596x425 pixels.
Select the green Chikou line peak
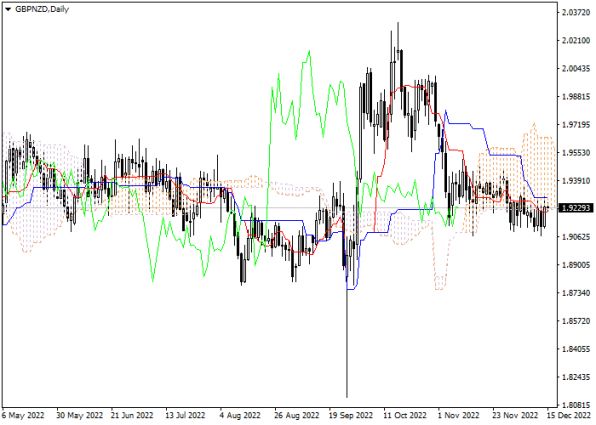click(309, 52)
